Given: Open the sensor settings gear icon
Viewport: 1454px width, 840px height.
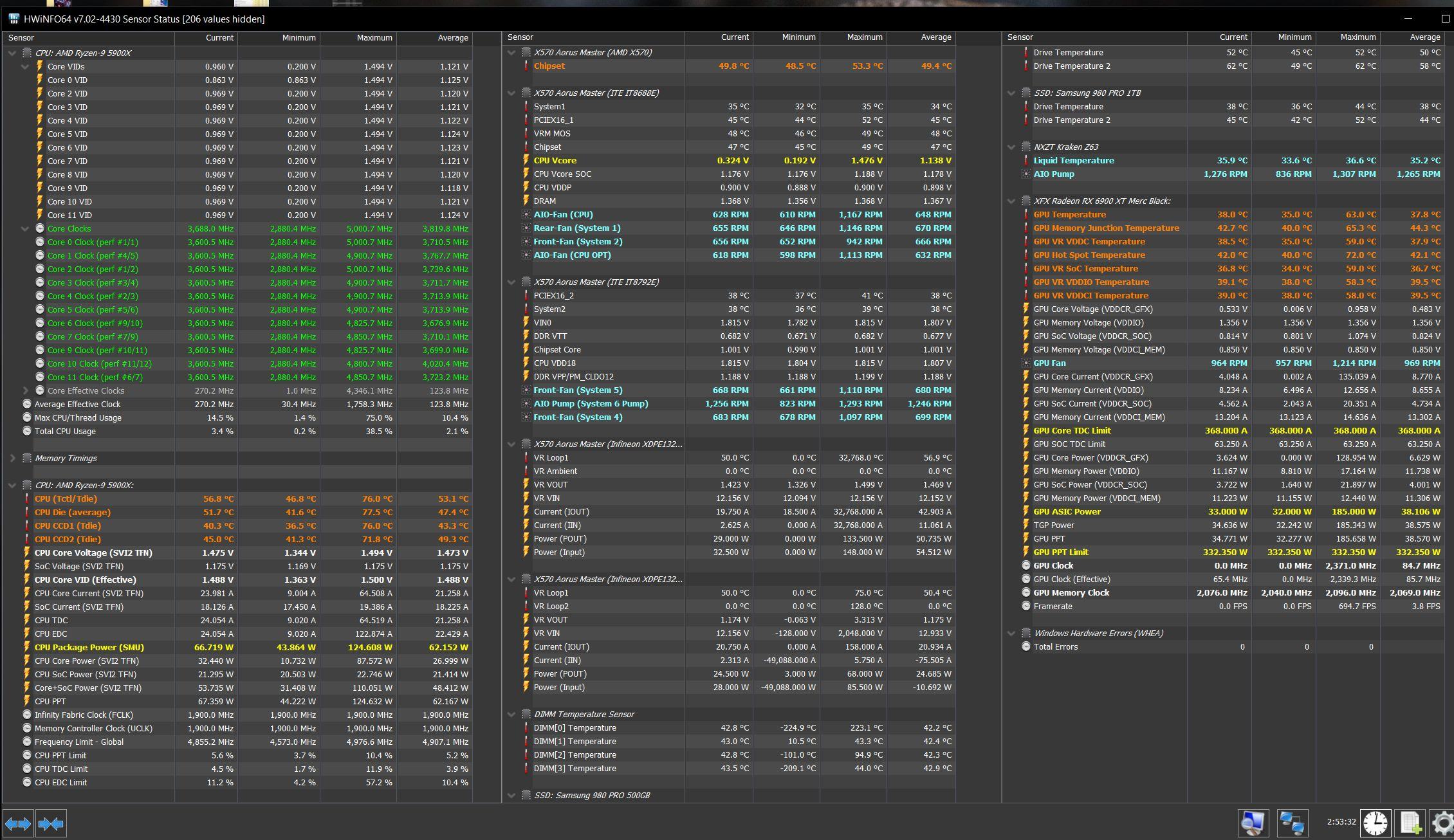Looking at the screenshot, I should [x=1442, y=823].
